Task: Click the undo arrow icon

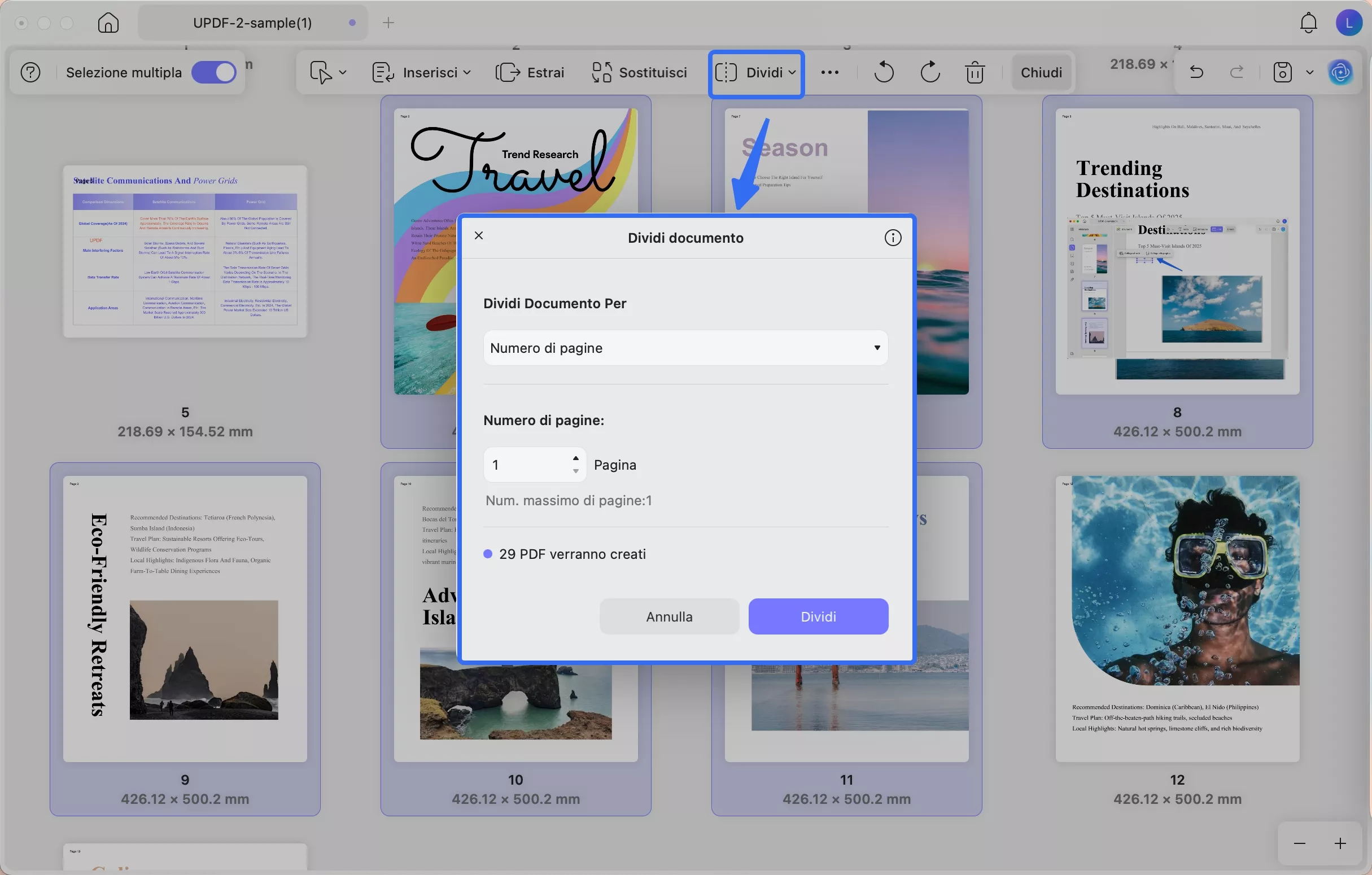Action: point(1196,72)
